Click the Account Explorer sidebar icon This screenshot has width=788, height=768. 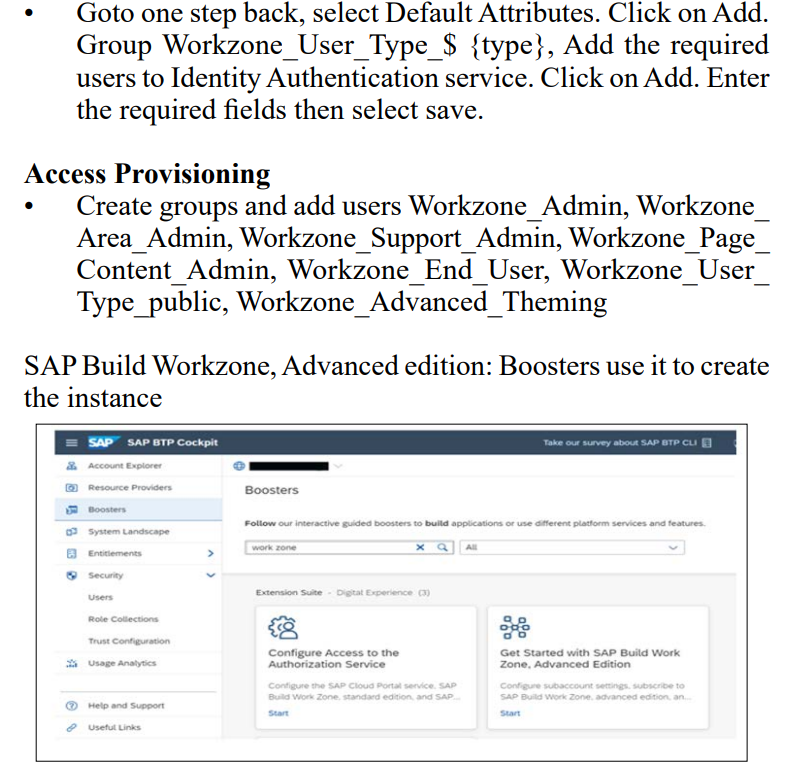72,466
